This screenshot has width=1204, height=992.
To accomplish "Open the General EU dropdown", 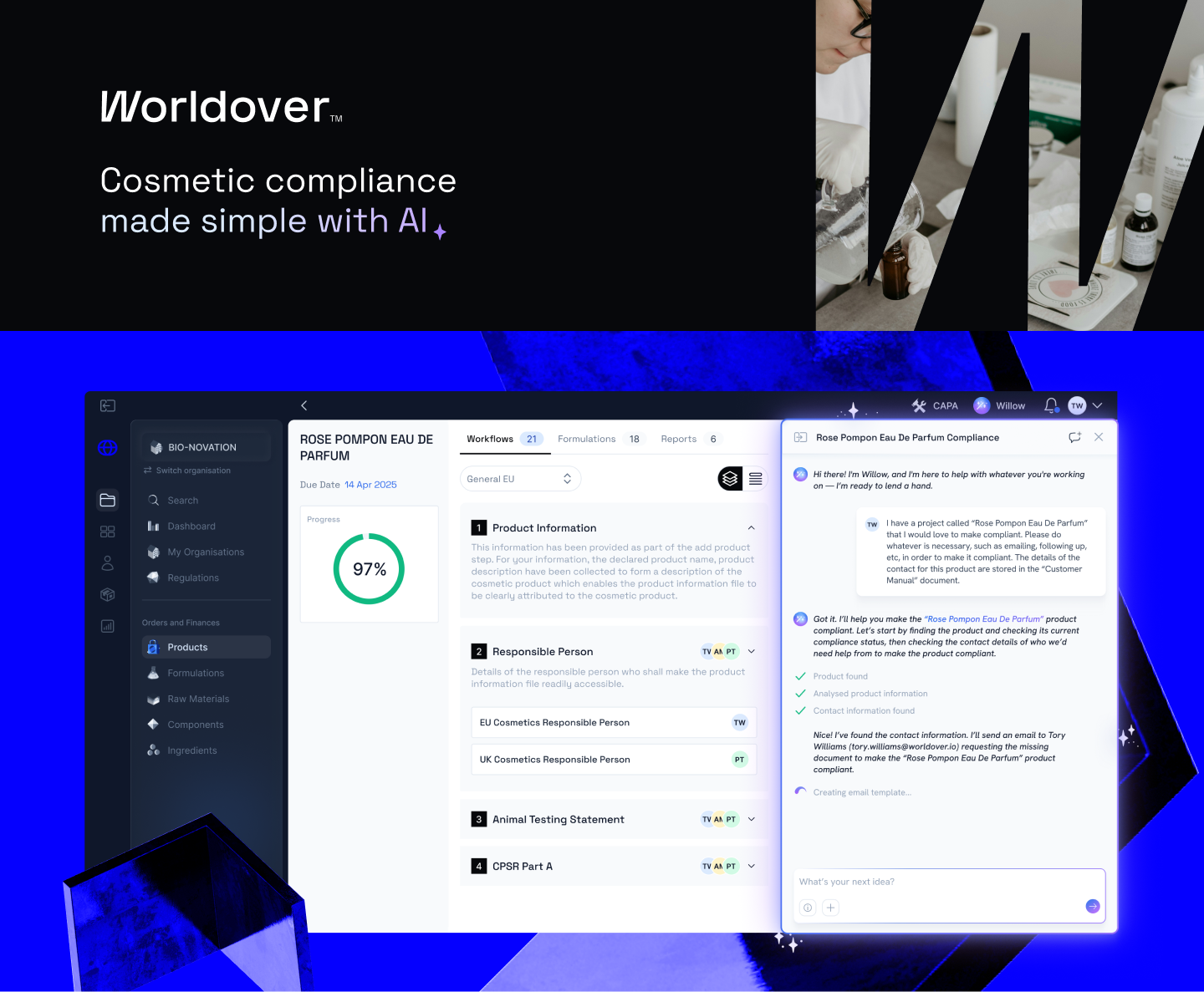I will click(520, 479).
